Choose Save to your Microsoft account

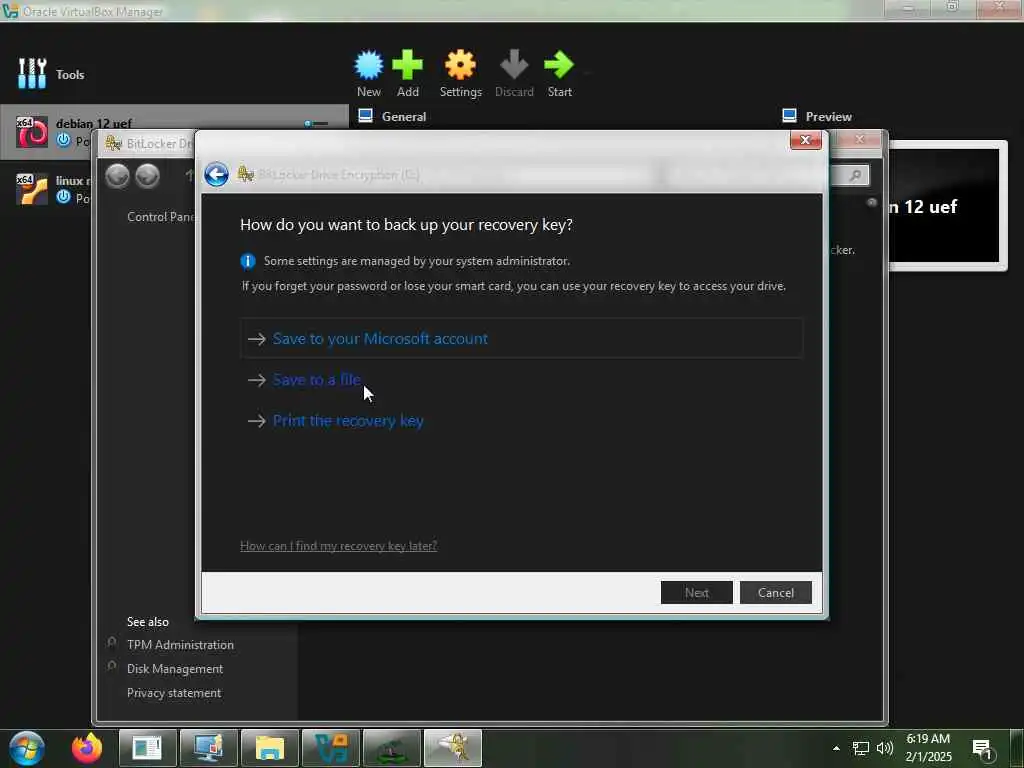[521, 338]
